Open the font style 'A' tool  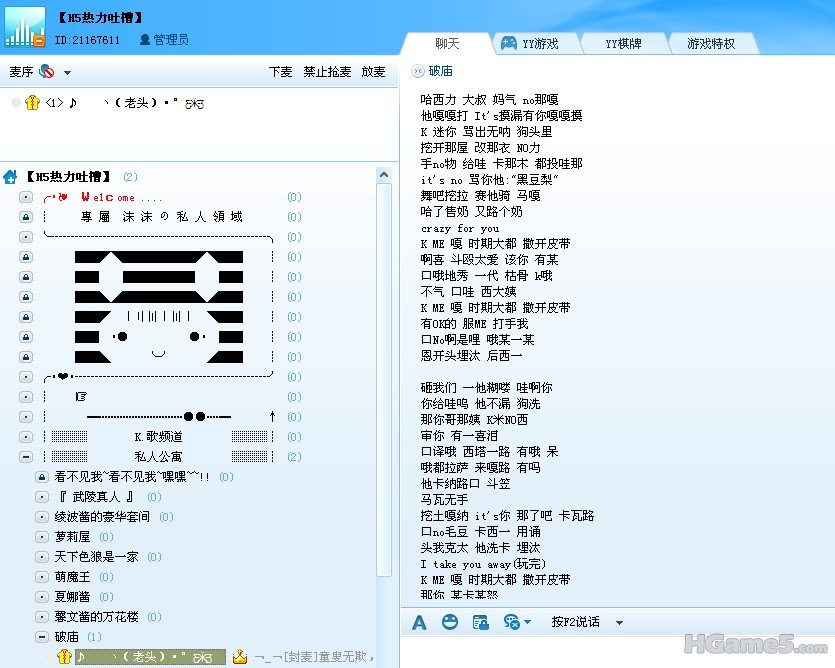click(x=419, y=622)
